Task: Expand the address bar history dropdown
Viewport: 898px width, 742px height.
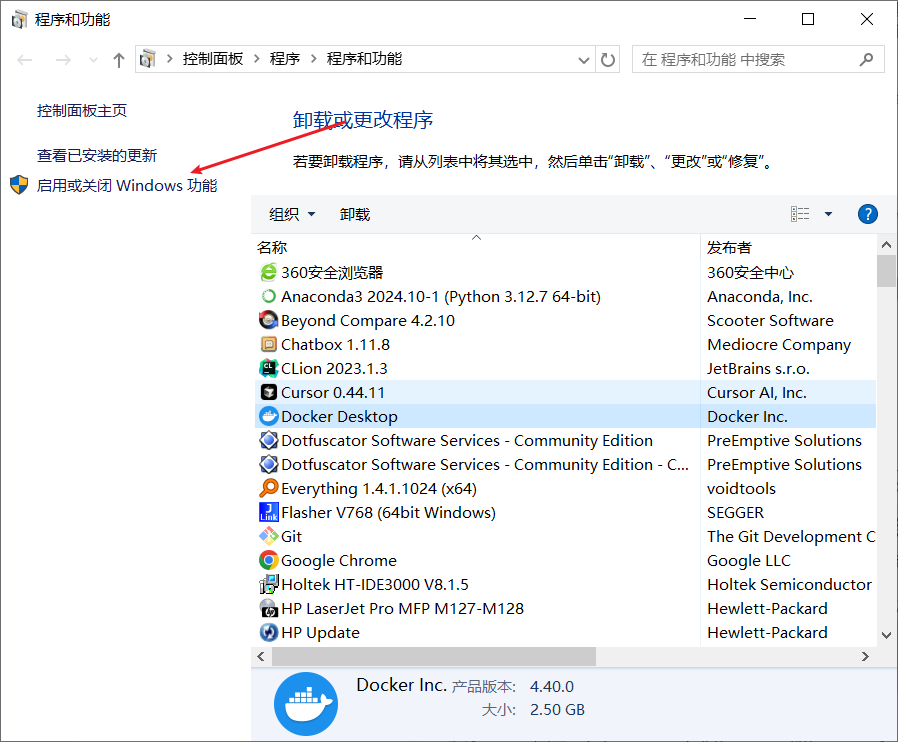Action: pyautogui.click(x=584, y=60)
